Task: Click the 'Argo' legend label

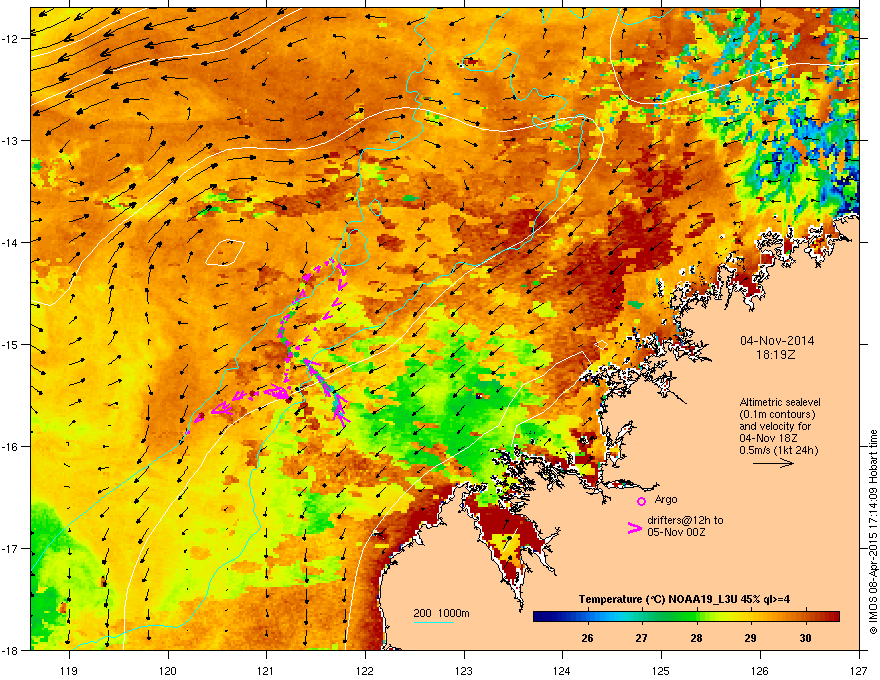Action: [666, 499]
